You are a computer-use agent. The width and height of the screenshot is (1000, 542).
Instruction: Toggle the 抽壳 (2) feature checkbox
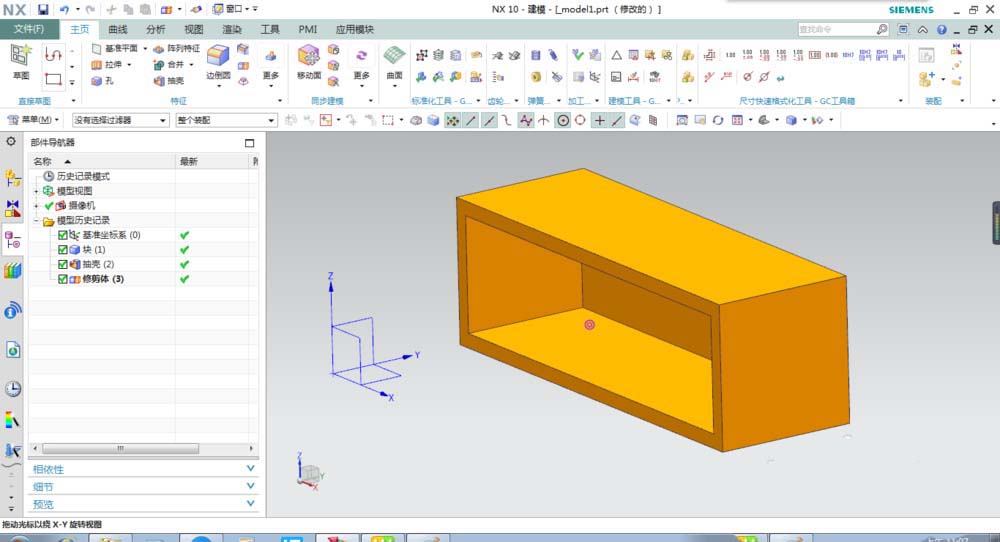pyautogui.click(x=62, y=264)
